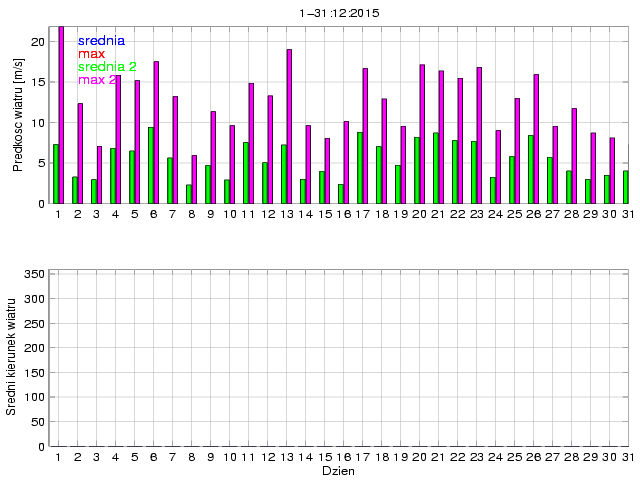Select the green bar for day 6
The image size is (640, 480).
click(151, 165)
